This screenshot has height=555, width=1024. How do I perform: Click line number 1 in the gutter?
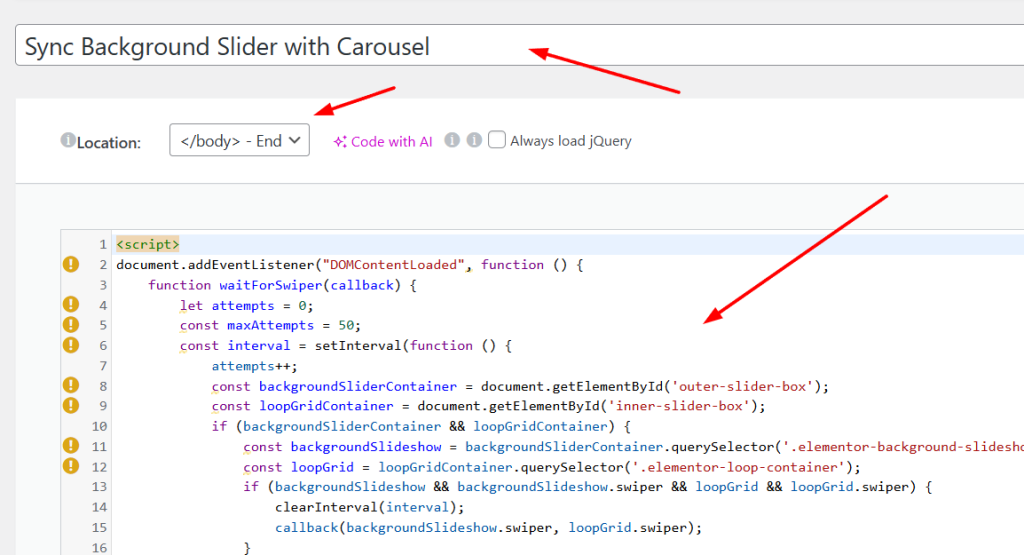(x=103, y=245)
